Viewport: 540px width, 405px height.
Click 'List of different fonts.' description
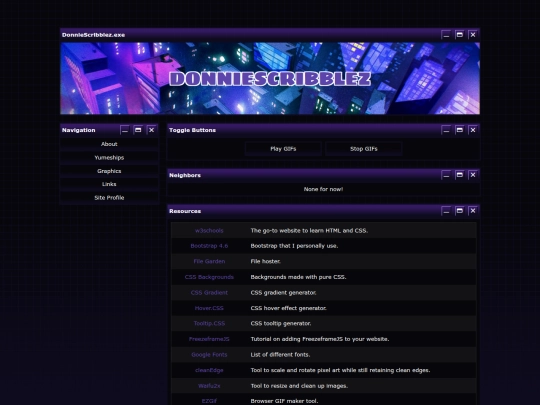[x=280, y=354]
